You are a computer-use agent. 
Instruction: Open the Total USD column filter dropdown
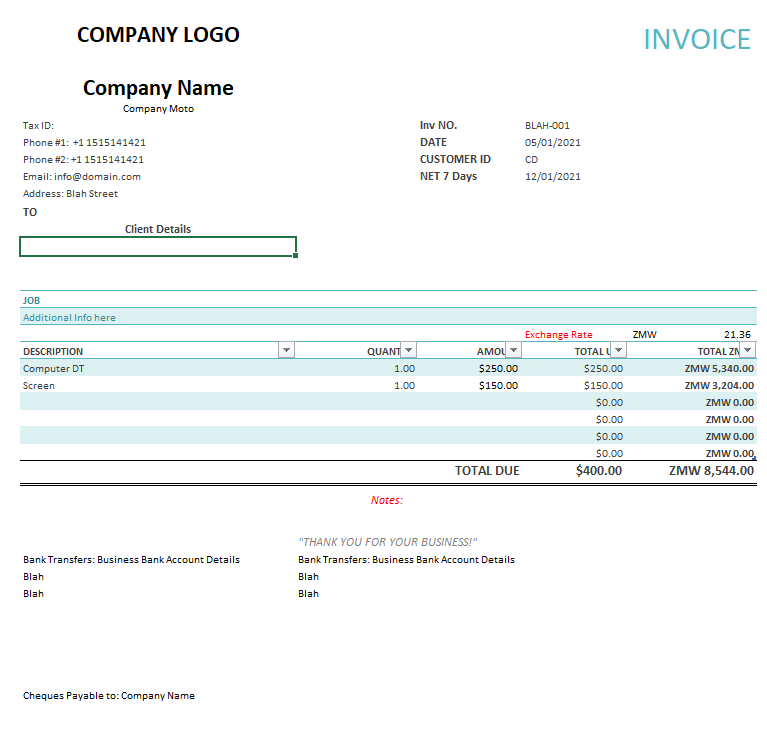(618, 351)
